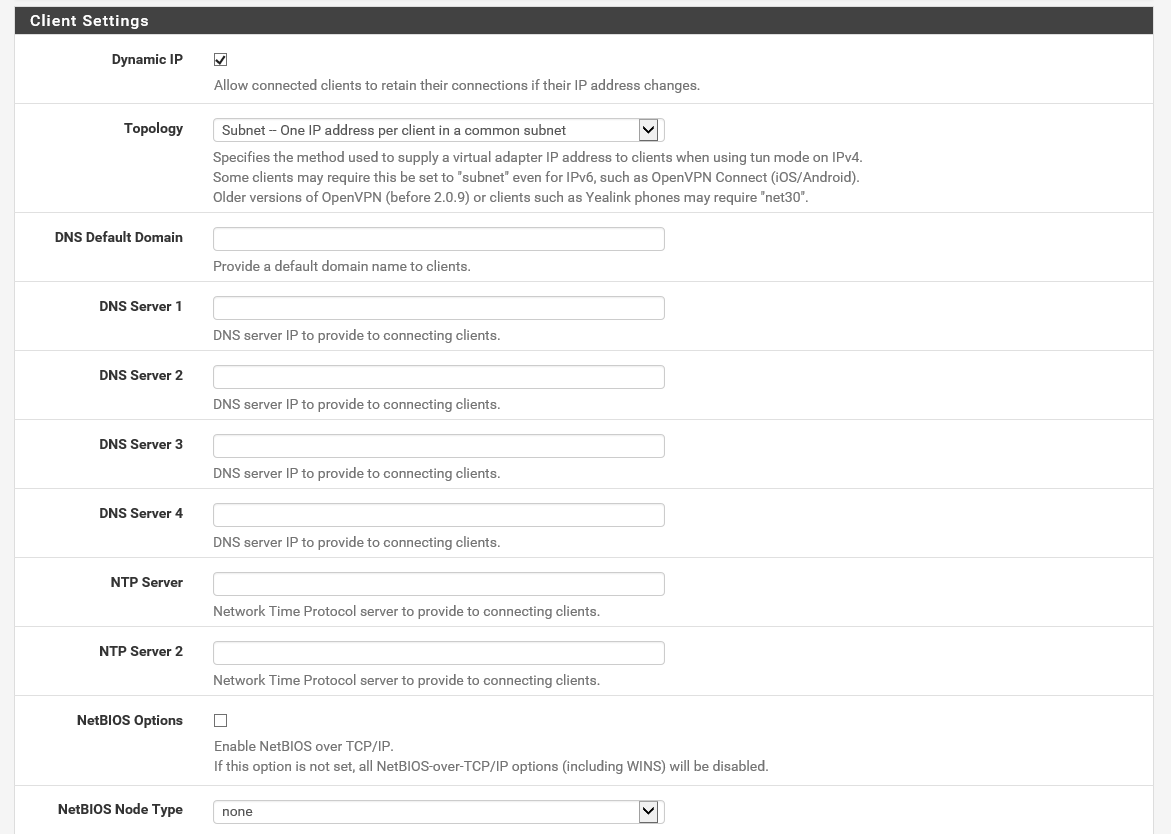Click the DNS Server 1 input field

pyautogui.click(x=438, y=308)
